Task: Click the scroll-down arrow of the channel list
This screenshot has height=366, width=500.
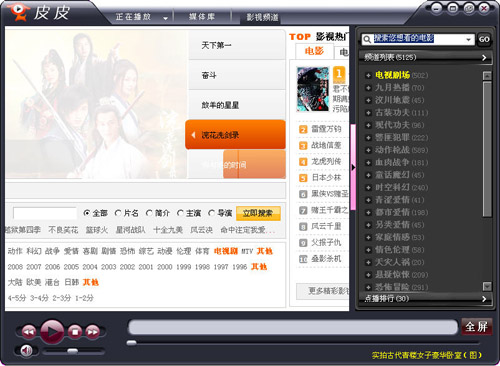Action: point(487,286)
